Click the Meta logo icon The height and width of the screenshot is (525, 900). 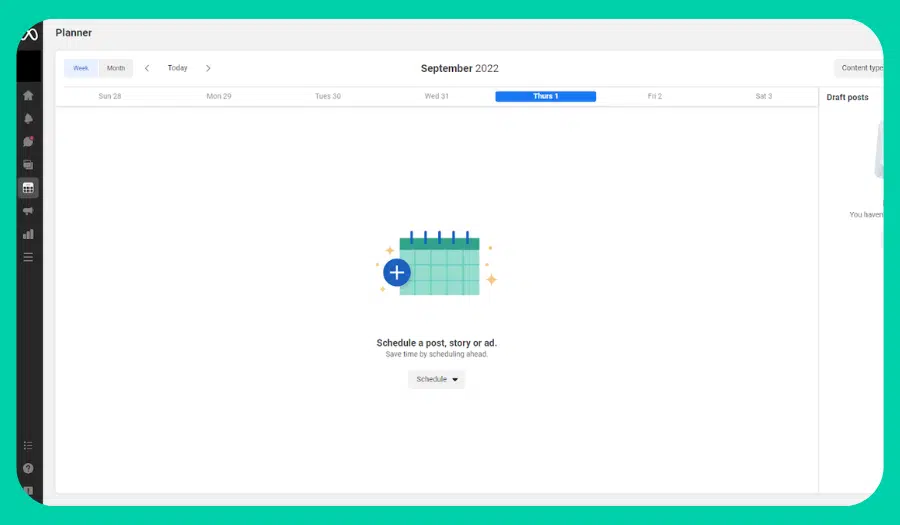(x=29, y=35)
